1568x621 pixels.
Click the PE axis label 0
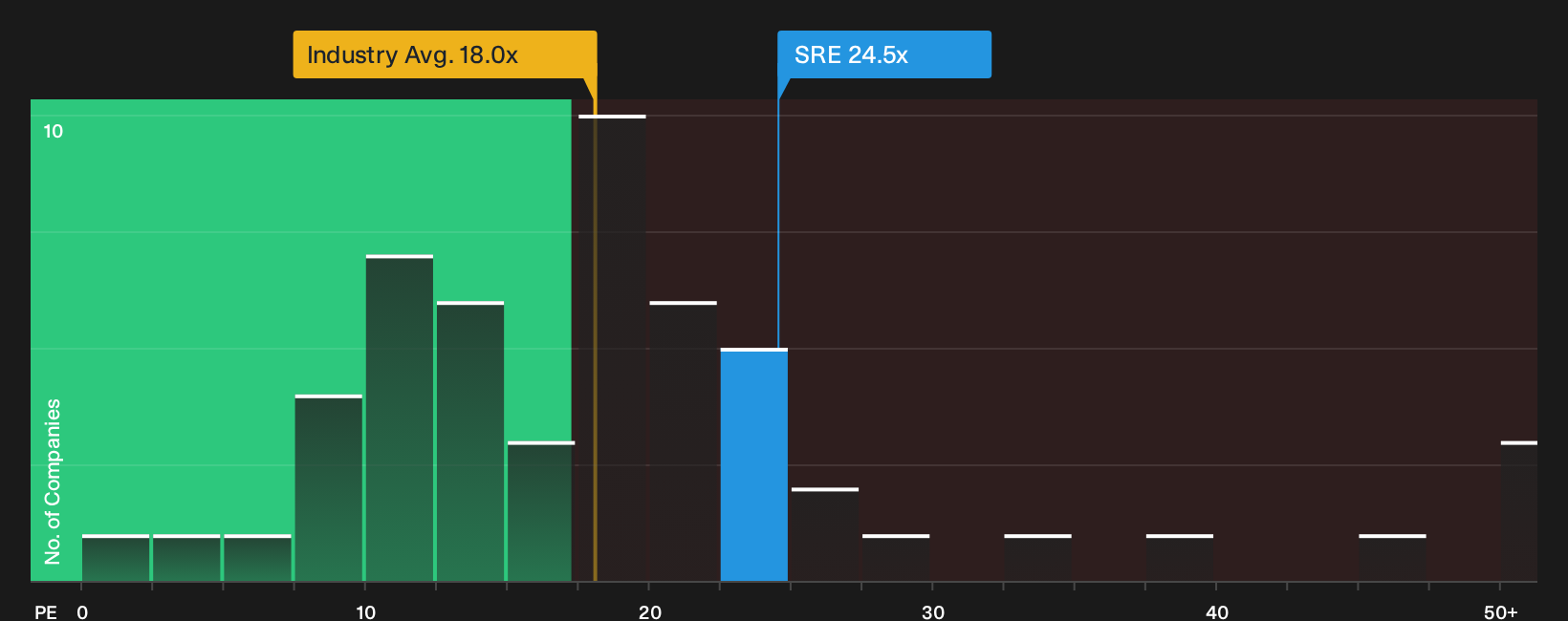pyautogui.click(x=82, y=611)
